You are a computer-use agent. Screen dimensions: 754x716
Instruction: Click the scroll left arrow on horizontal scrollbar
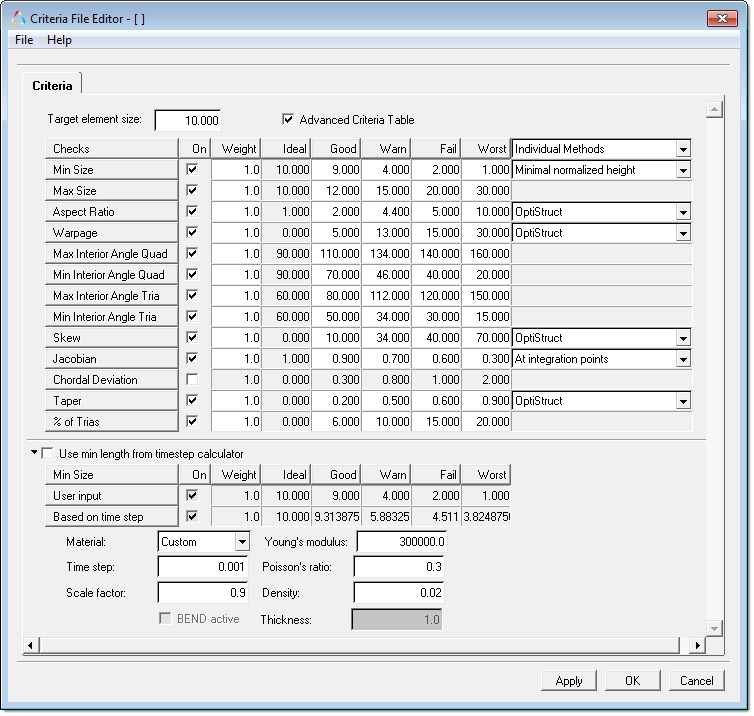coord(28,645)
